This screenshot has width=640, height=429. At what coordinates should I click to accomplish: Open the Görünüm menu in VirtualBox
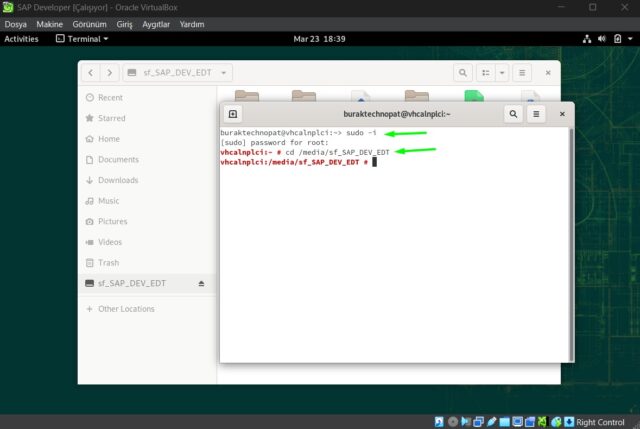coord(89,24)
